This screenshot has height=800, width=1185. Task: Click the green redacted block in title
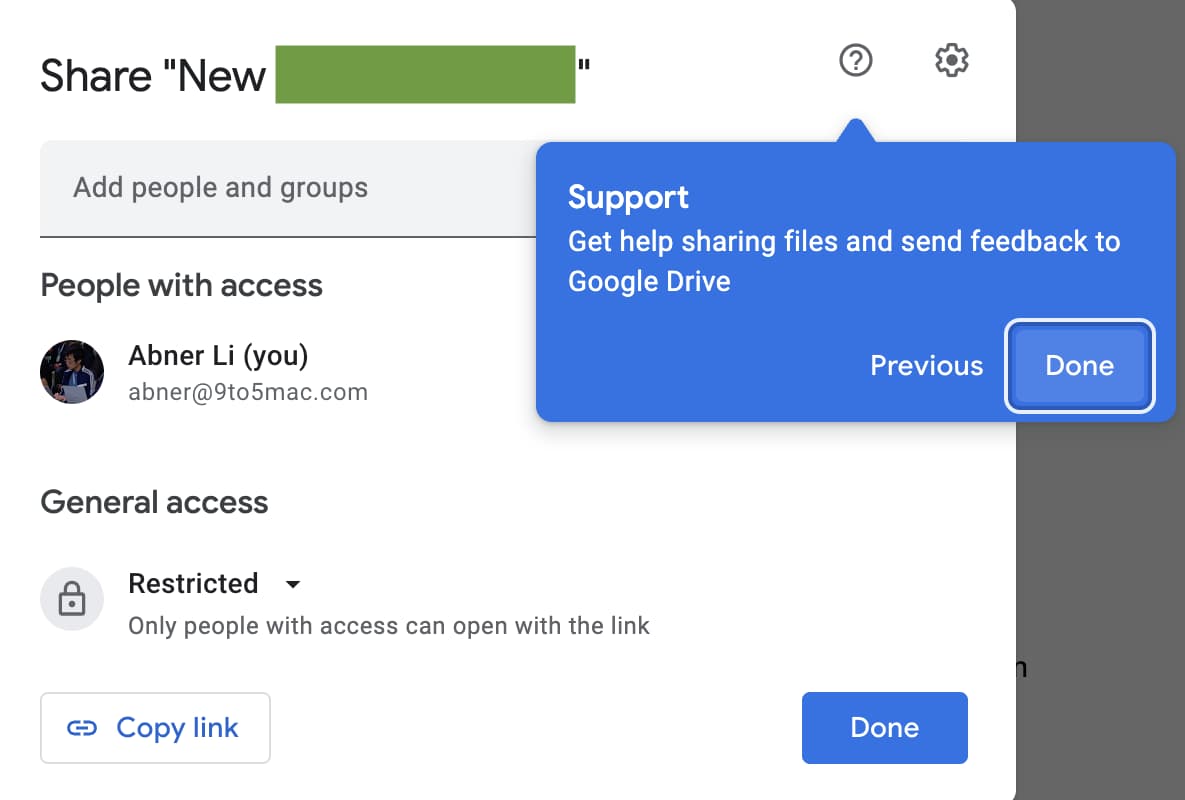[425, 74]
